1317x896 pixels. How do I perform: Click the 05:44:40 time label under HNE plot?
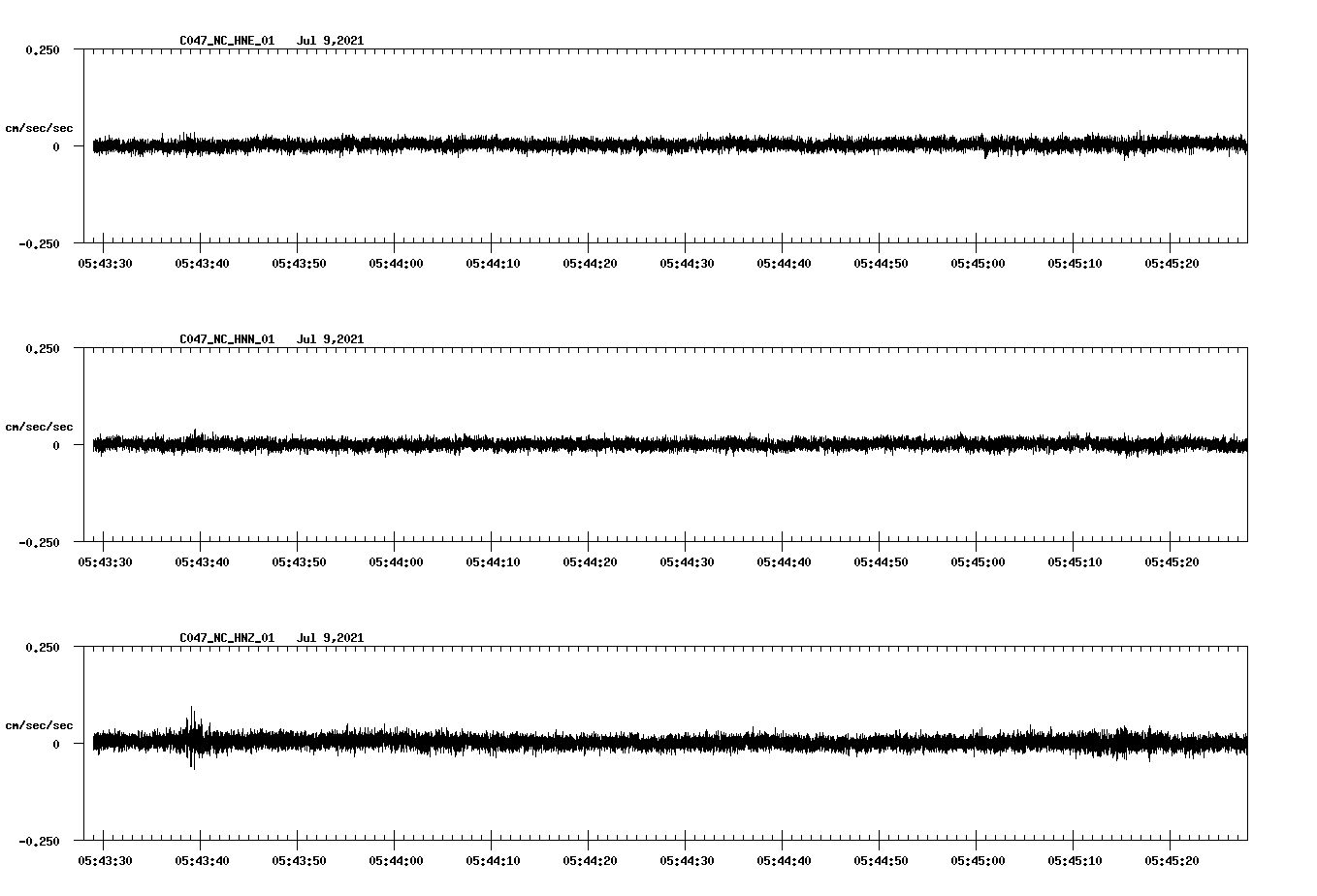(x=784, y=264)
